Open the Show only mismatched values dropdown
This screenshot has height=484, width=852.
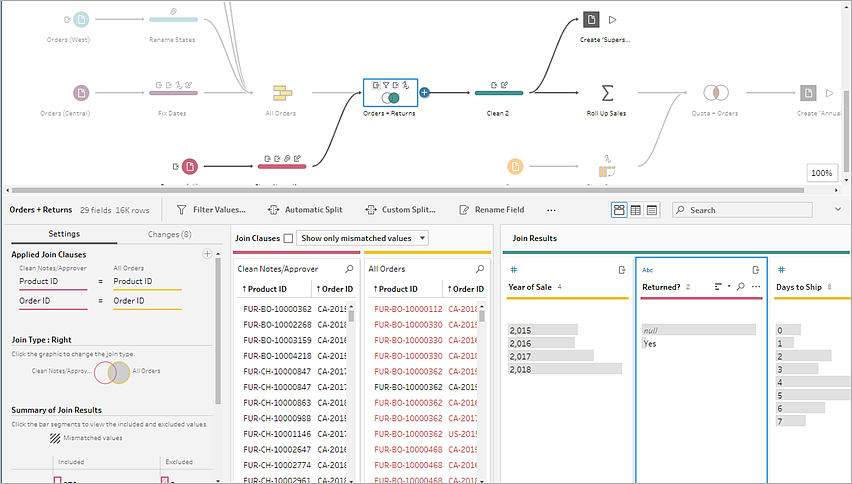362,238
